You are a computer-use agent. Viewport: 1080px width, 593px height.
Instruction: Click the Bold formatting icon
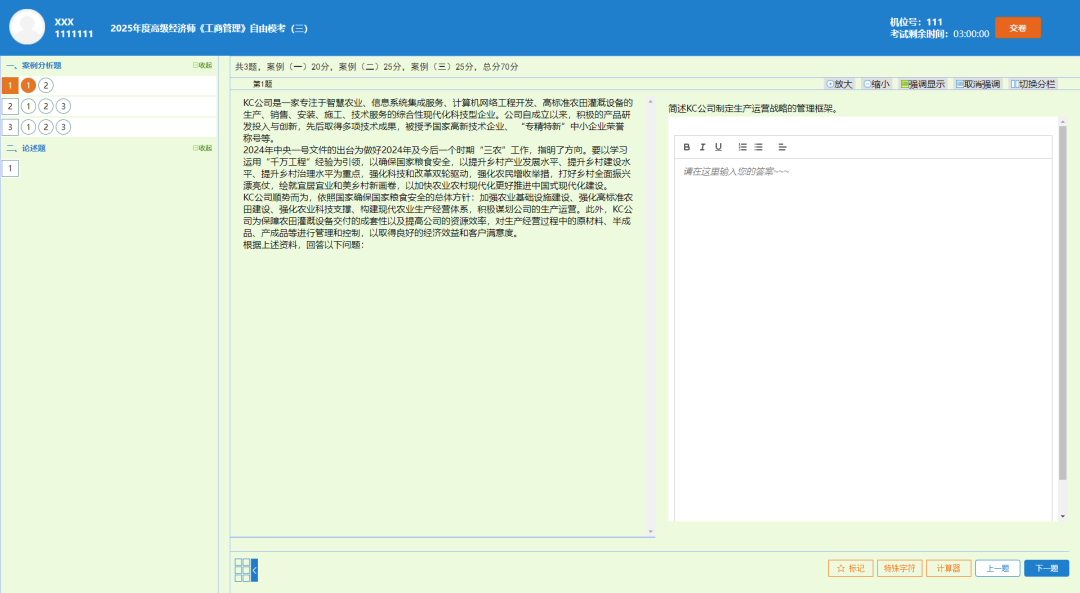point(687,147)
